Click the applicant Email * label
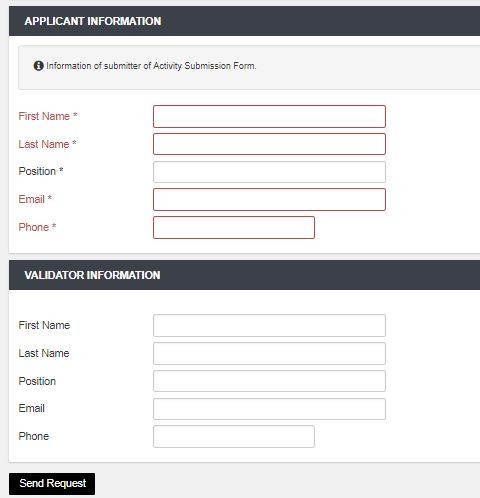Screen dimensions: 480x498 click(35, 199)
